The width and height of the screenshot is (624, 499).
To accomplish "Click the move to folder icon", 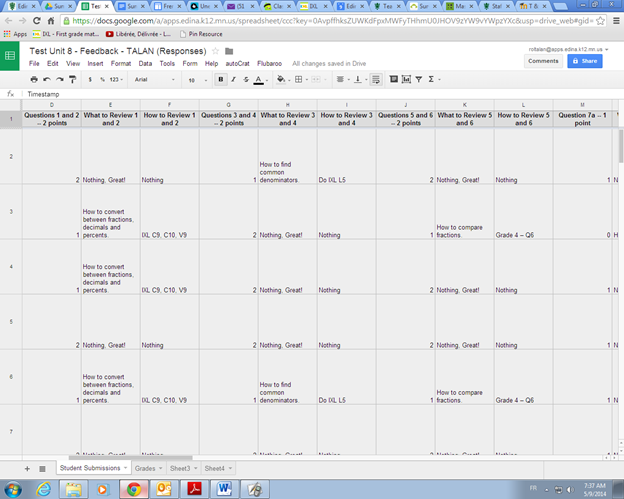I will click(x=229, y=51).
